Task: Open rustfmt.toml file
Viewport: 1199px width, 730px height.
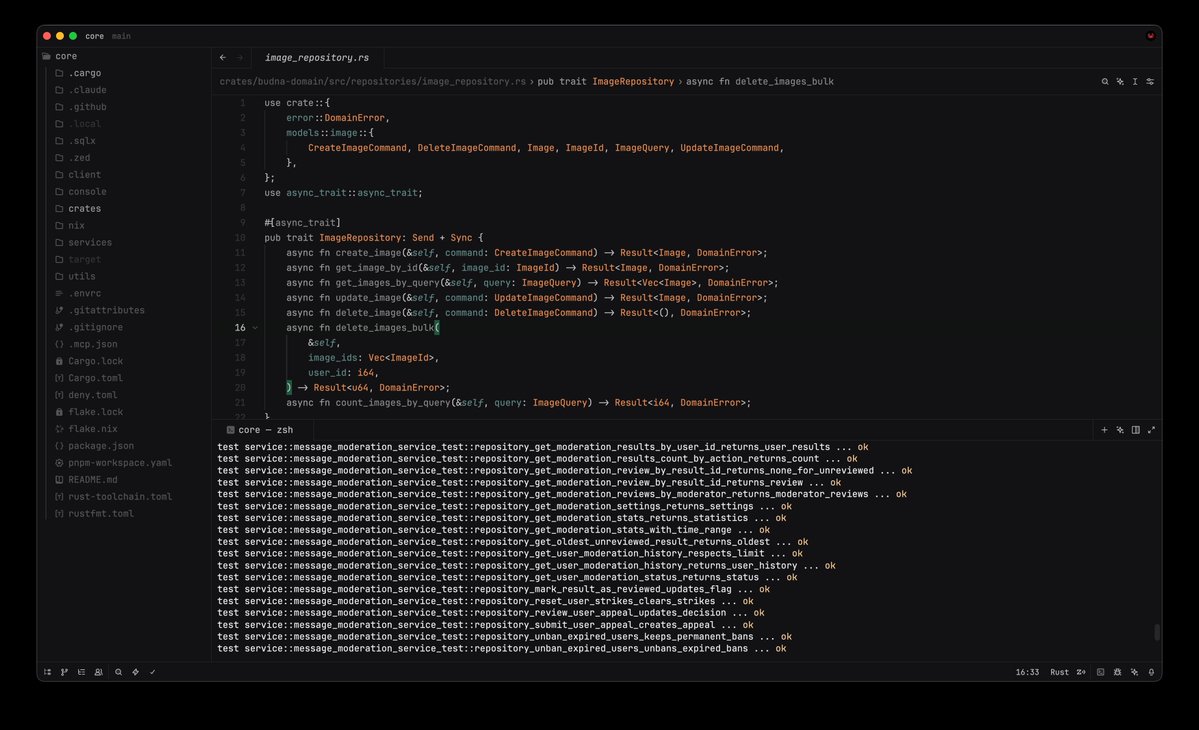Action: pyautogui.click(x=101, y=514)
